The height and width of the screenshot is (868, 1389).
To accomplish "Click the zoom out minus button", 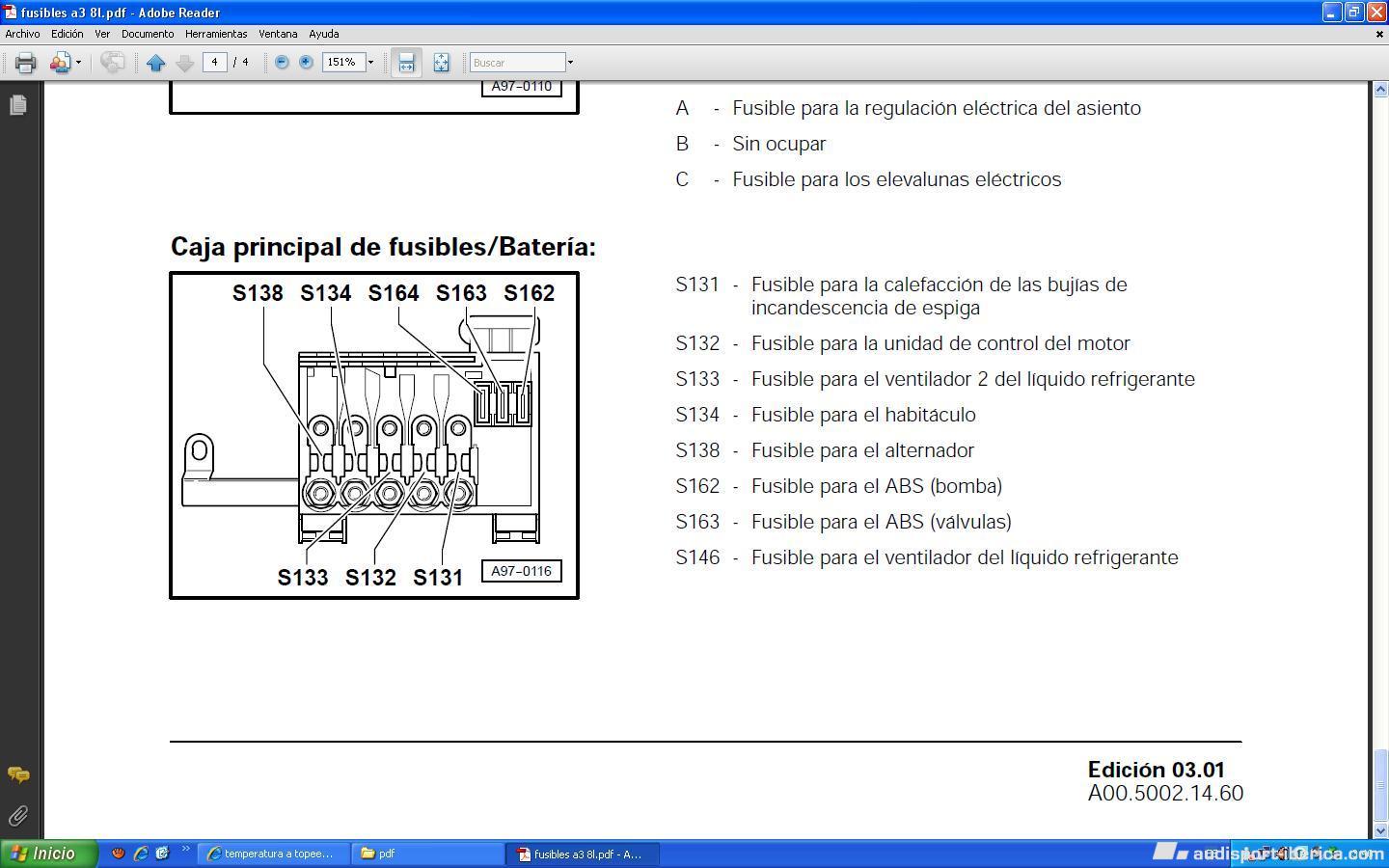I will pyautogui.click(x=282, y=62).
